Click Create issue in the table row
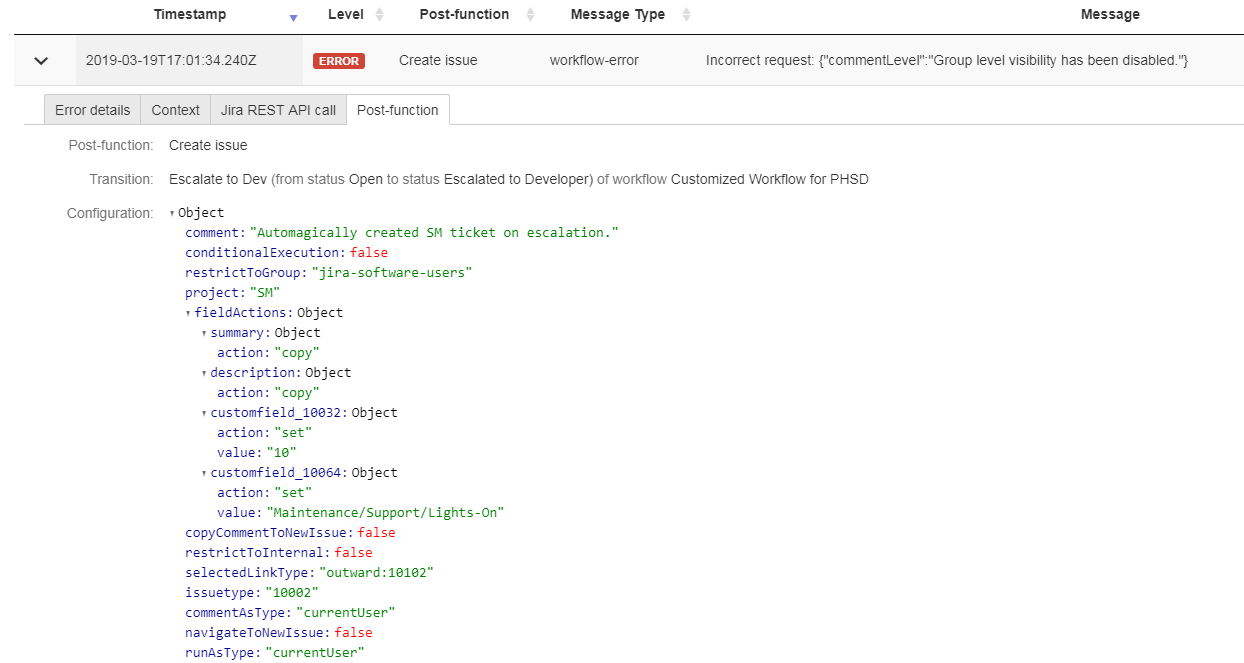This screenshot has width=1244, height=663. 438,61
